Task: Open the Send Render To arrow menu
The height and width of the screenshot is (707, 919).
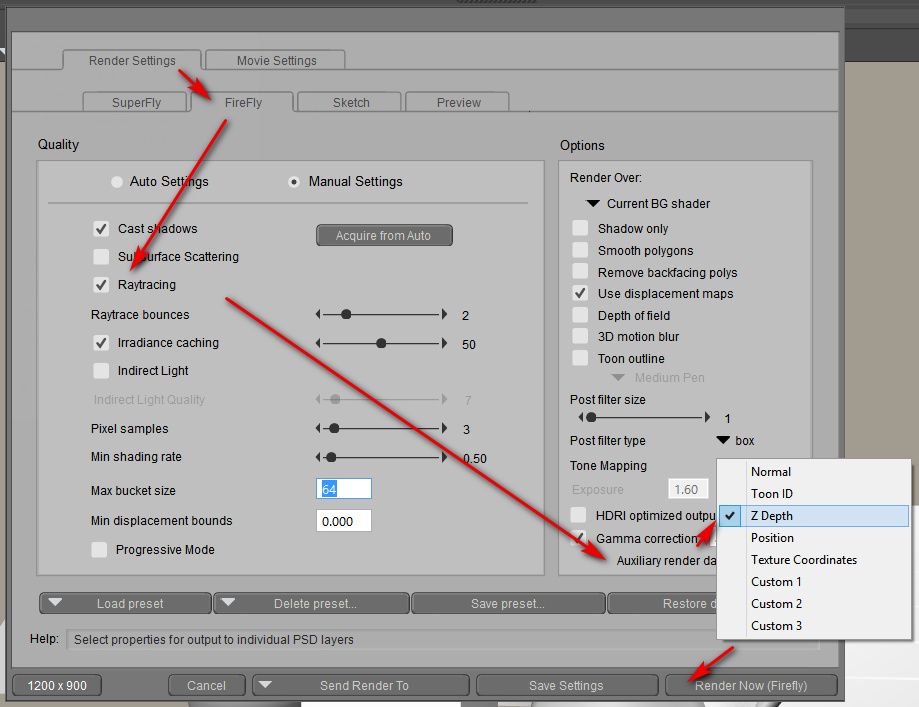Action: coord(266,685)
